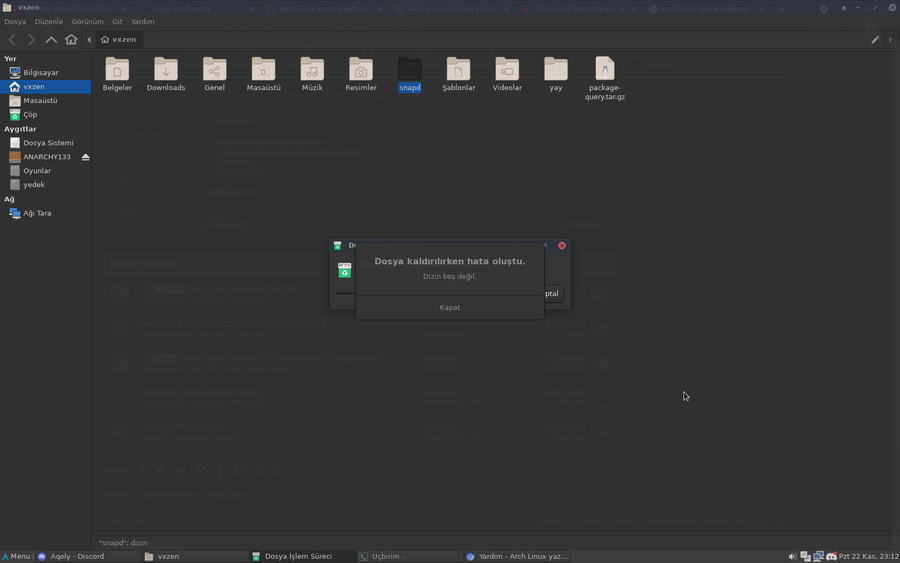Eject the ANARCHY133 device

86,157
